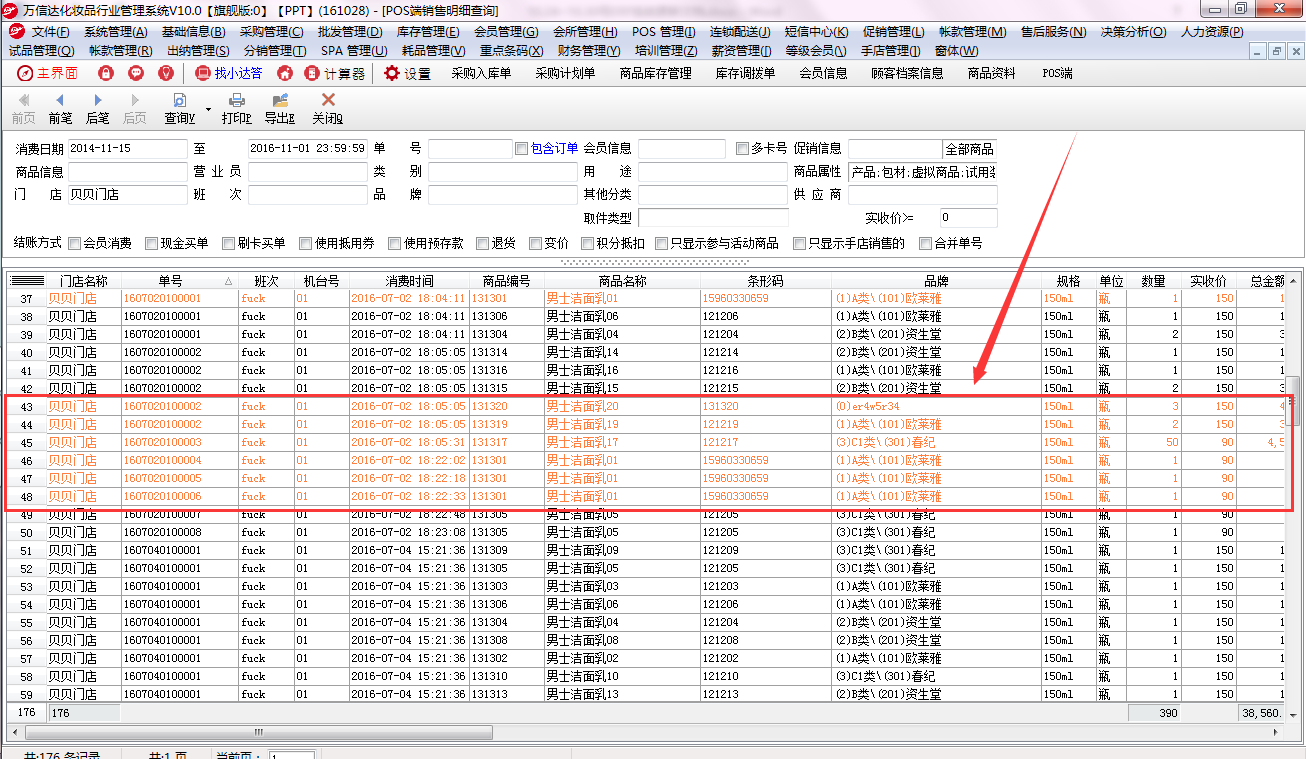Enable the 使用抵用券 checkbox

tap(305, 243)
